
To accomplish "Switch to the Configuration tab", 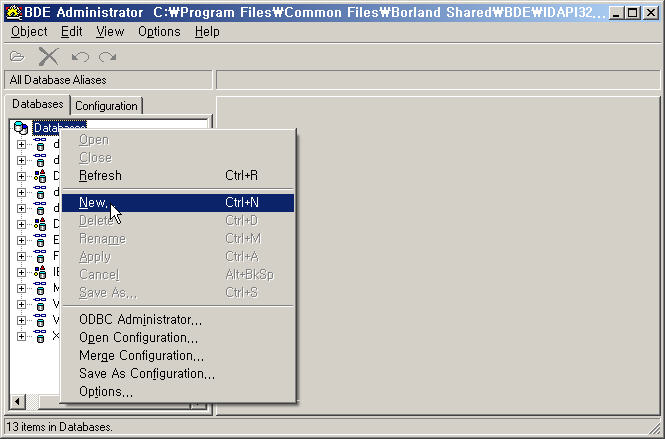I will 106,106.
